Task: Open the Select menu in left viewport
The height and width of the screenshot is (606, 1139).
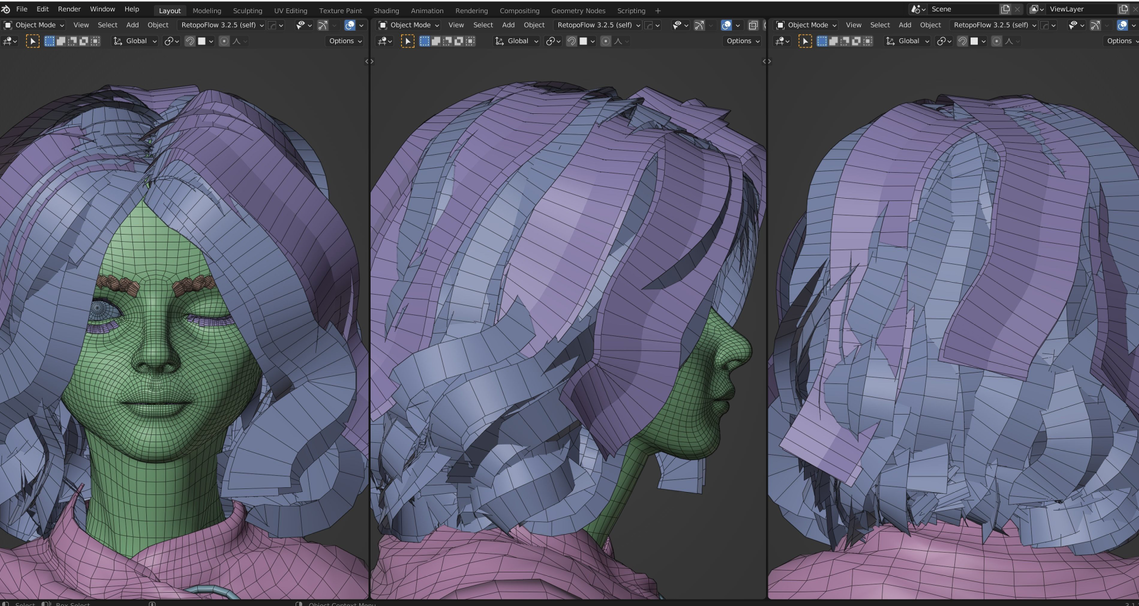Action: click(x=108, y=25)
